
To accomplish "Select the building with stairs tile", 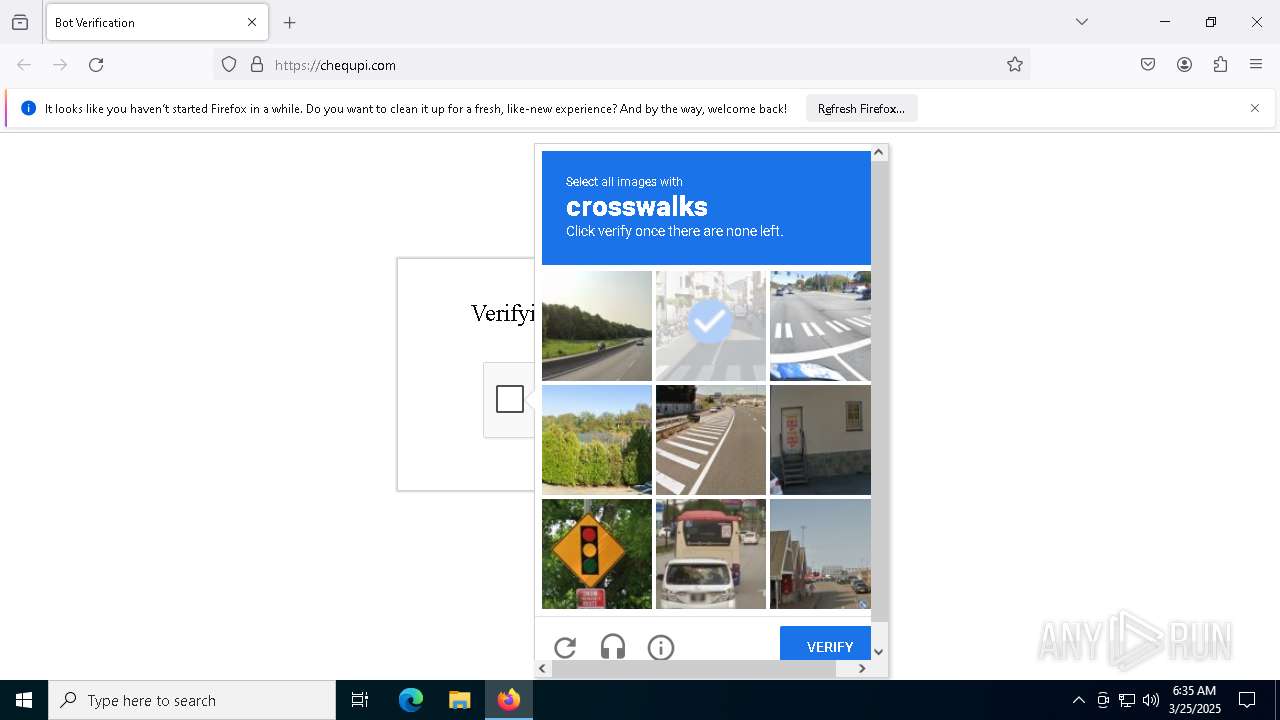I will click(820, 440).
